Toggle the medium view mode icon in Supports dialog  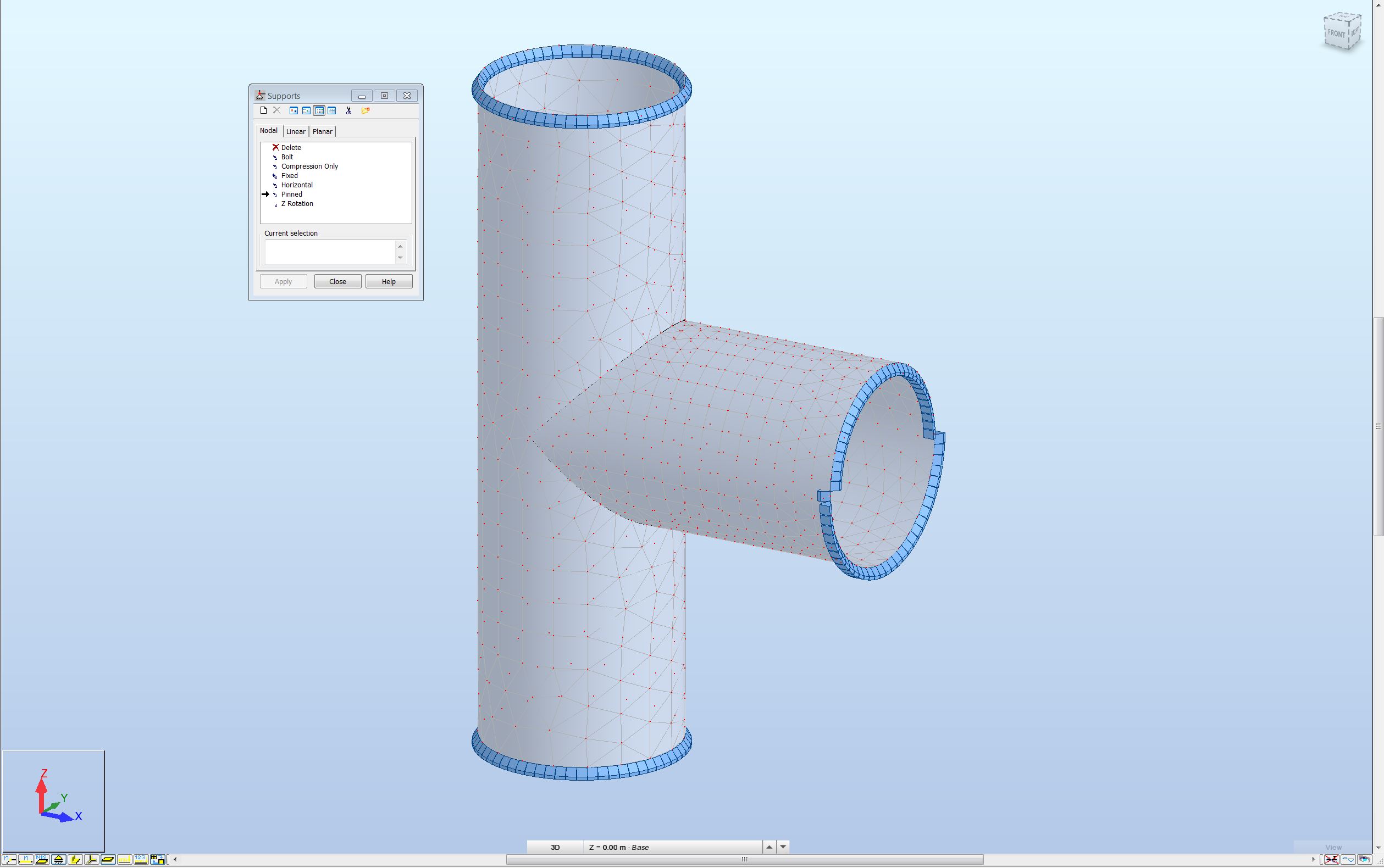point(307,111)
